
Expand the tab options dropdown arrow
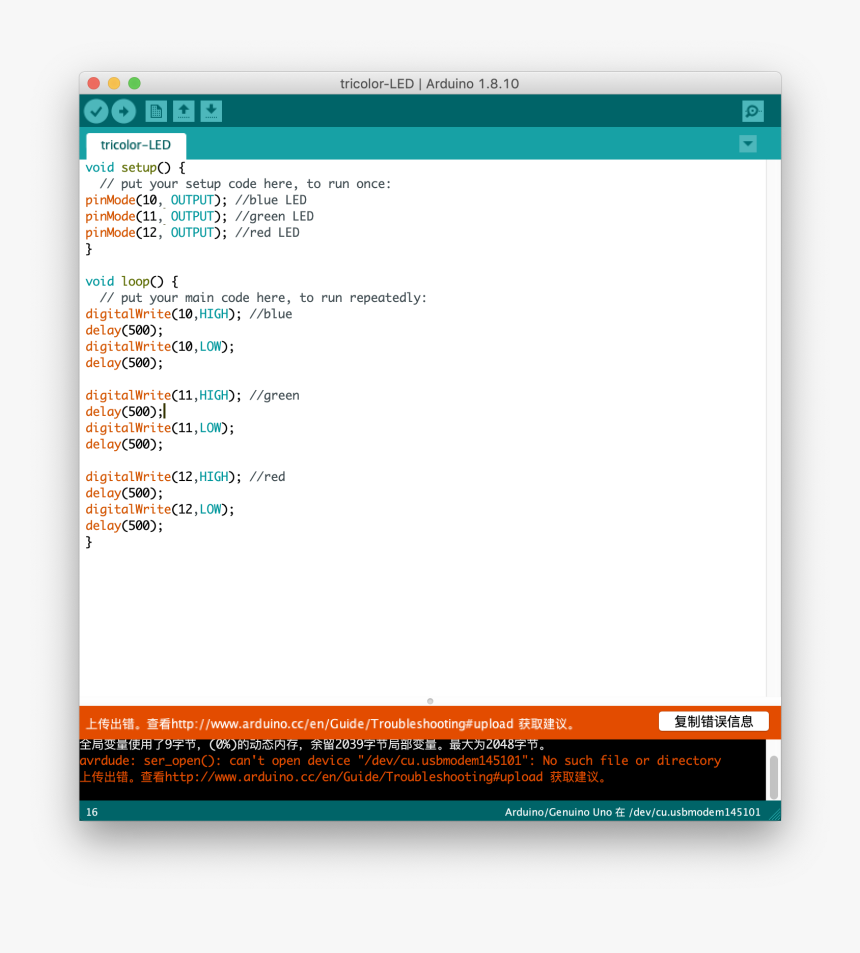747,144
